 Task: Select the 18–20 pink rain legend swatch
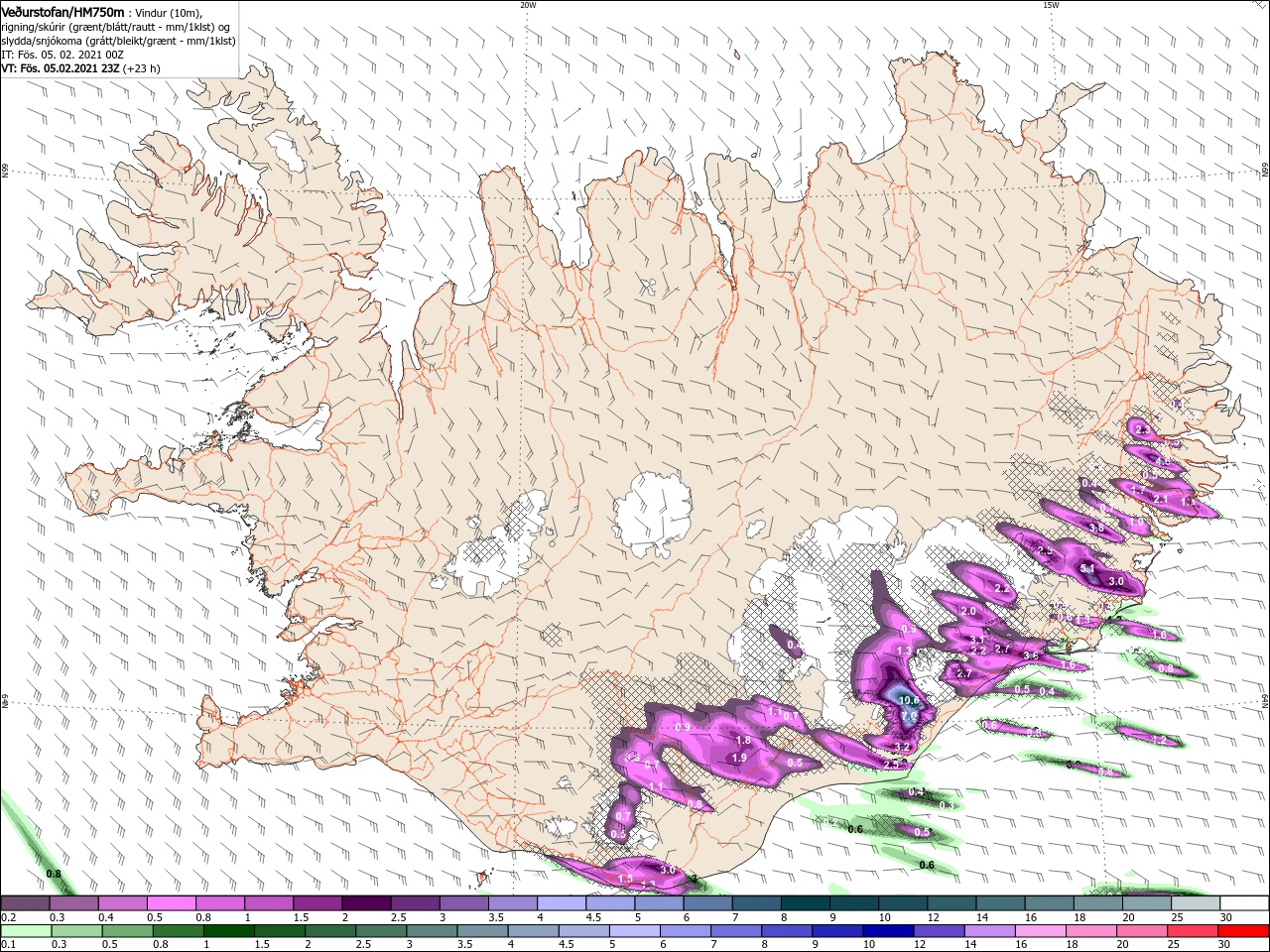click(x=1091, y=931)
